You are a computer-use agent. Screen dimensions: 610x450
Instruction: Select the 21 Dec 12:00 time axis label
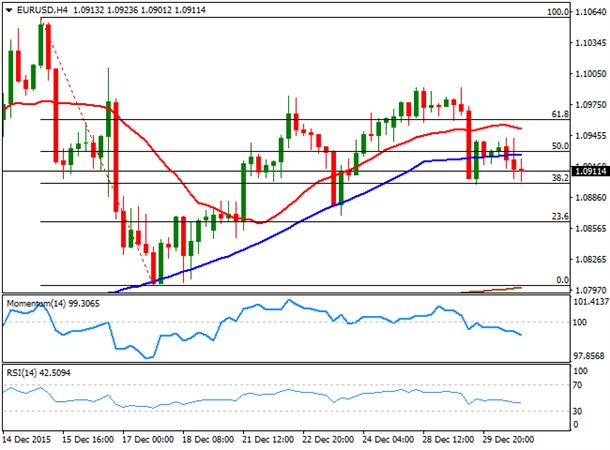coord(268,439)
